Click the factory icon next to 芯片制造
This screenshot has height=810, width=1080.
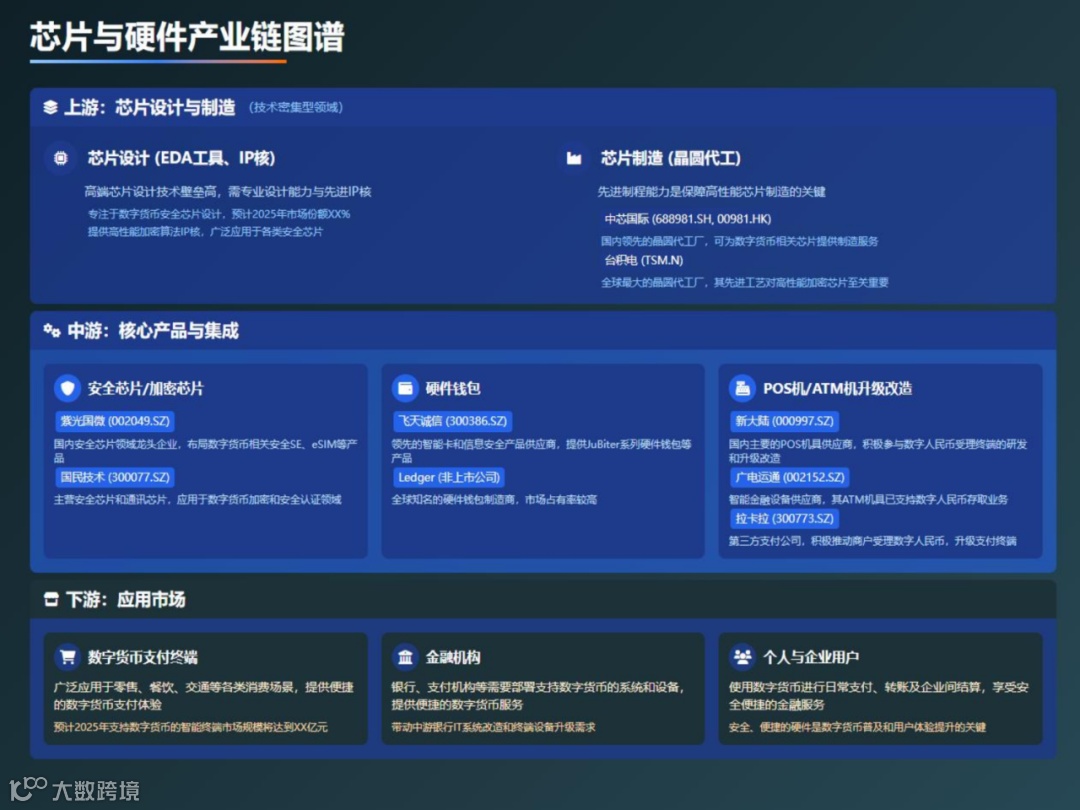(574, 158)
